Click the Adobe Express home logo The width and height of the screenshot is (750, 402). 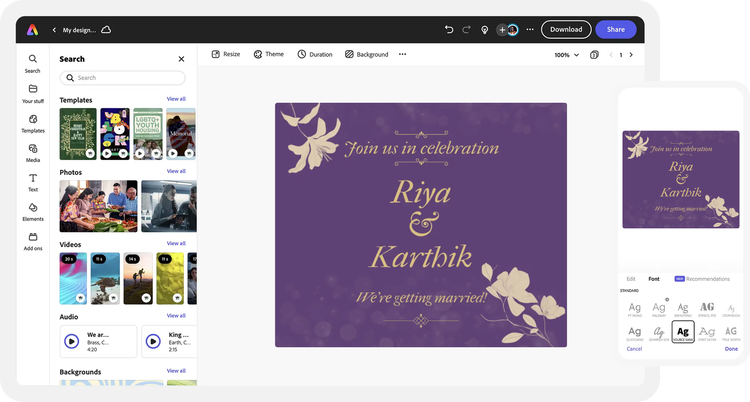click(x=33, y=30)
